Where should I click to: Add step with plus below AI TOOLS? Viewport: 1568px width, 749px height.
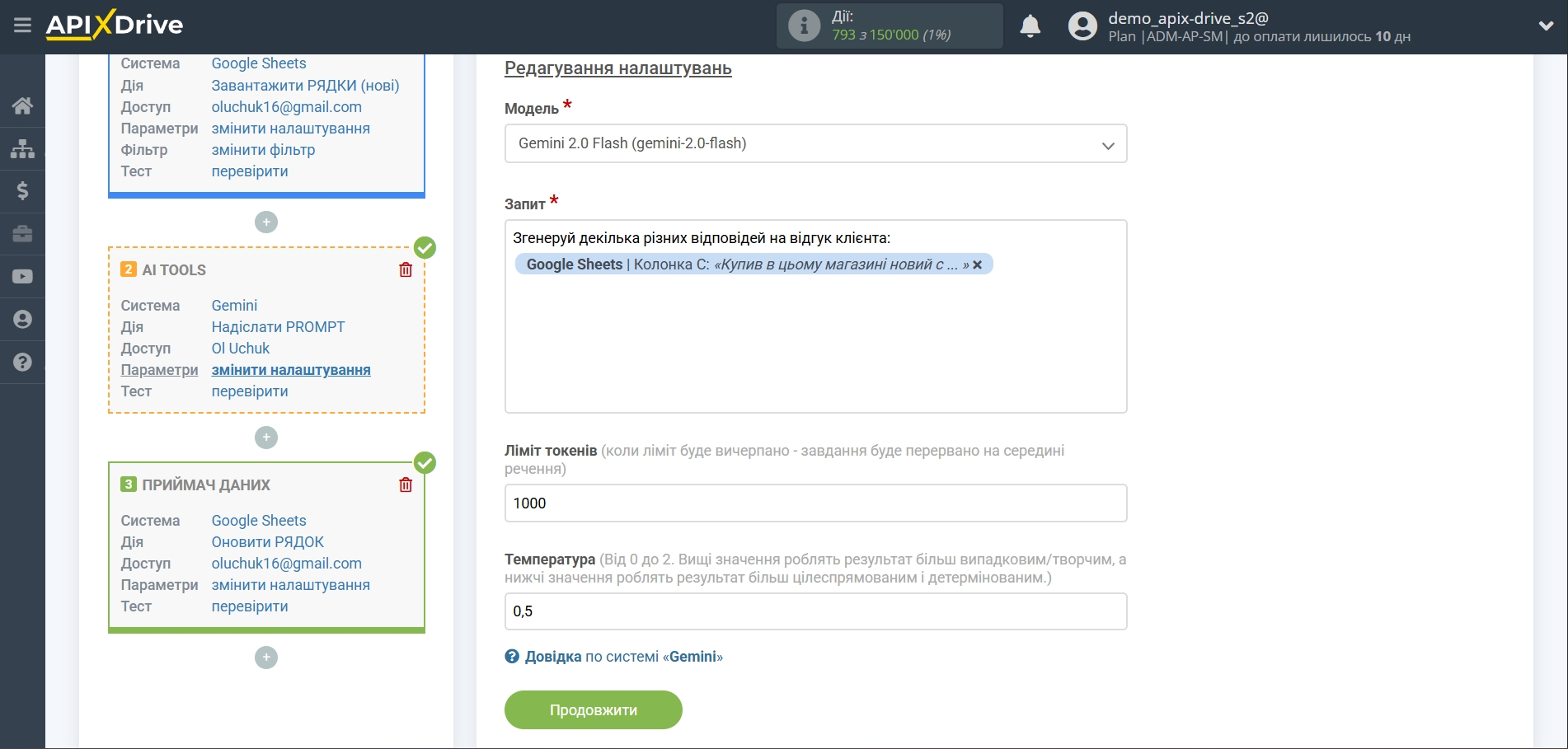266,438
